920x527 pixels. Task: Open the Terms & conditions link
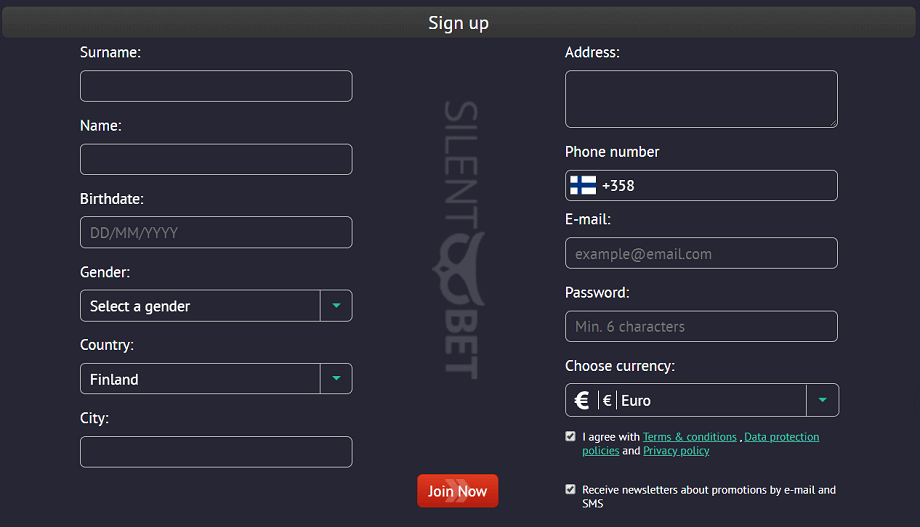pyautogui.click(x=689, y=437)
